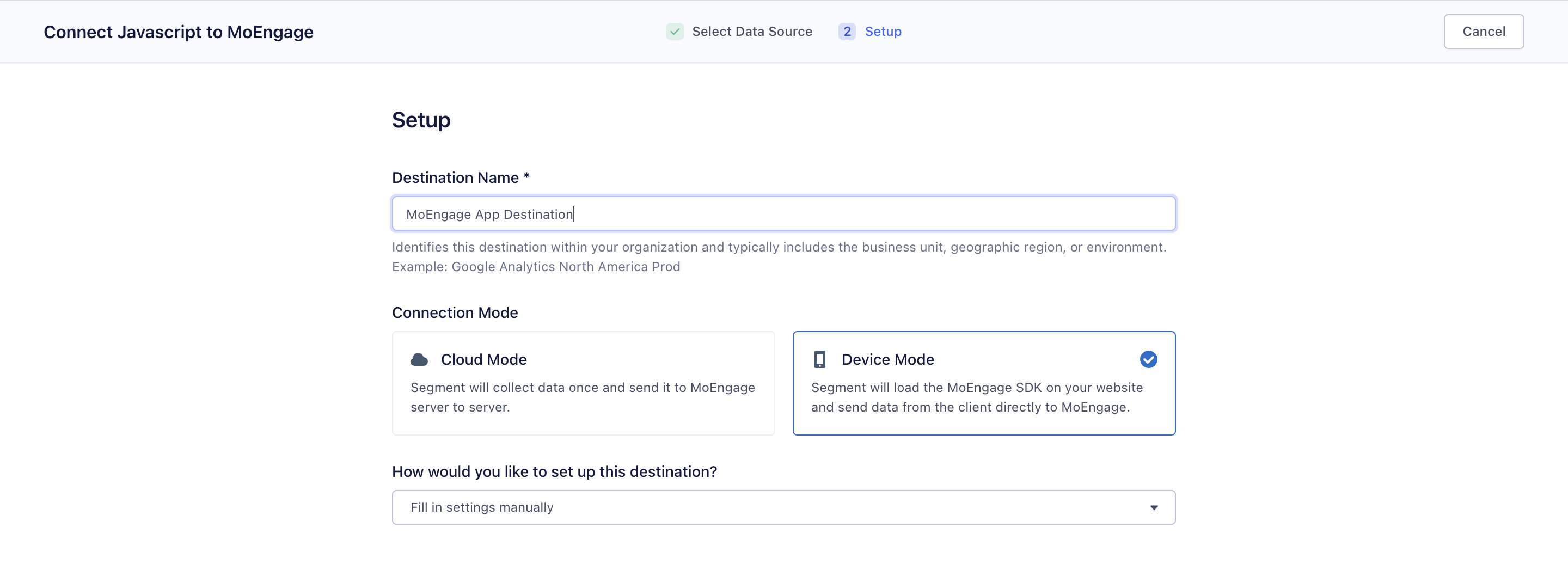Click the Device Mode description text
This screenshot has width=1568, height=576.
click(976, 397)
